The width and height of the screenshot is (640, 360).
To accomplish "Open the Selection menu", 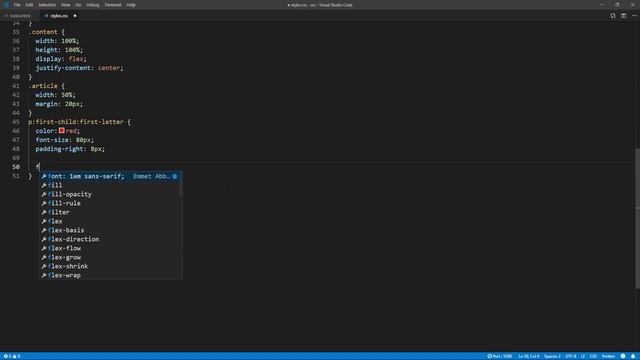I will 47,5.
